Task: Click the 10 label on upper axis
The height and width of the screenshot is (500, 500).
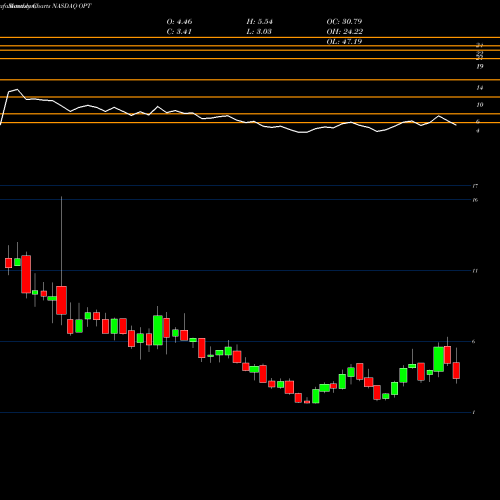Action: tap(480, 105)
